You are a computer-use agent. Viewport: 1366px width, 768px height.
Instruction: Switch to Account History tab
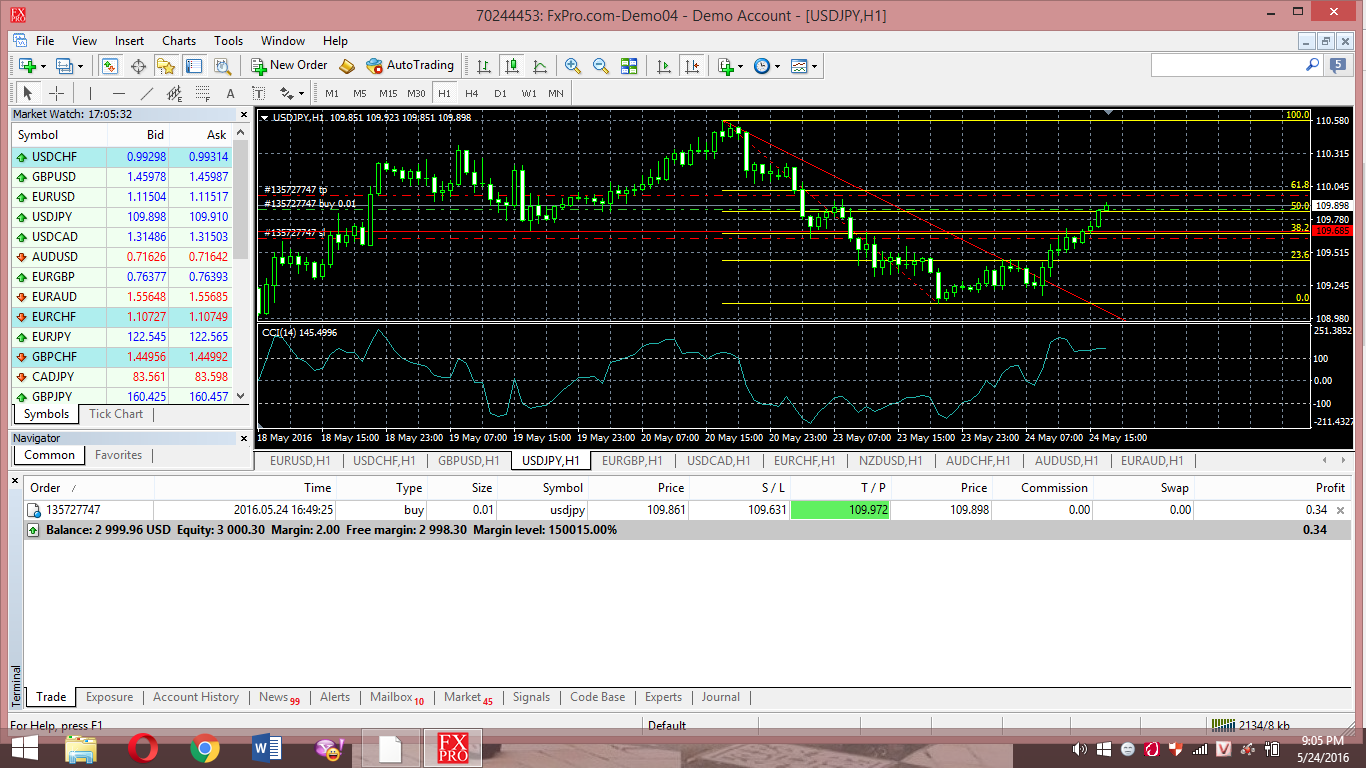point(196,697)
